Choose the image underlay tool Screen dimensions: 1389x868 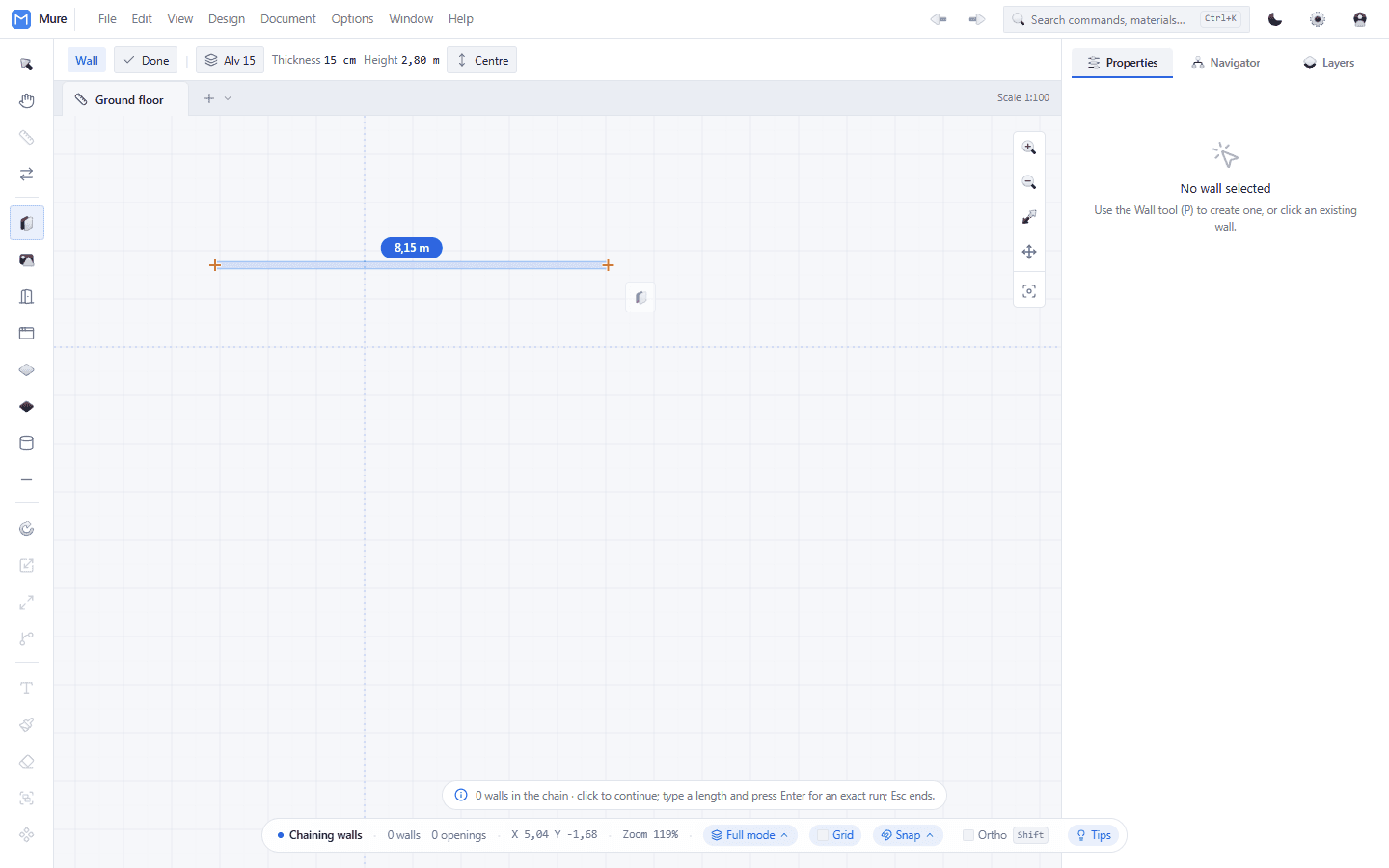(x=27, y=260)
